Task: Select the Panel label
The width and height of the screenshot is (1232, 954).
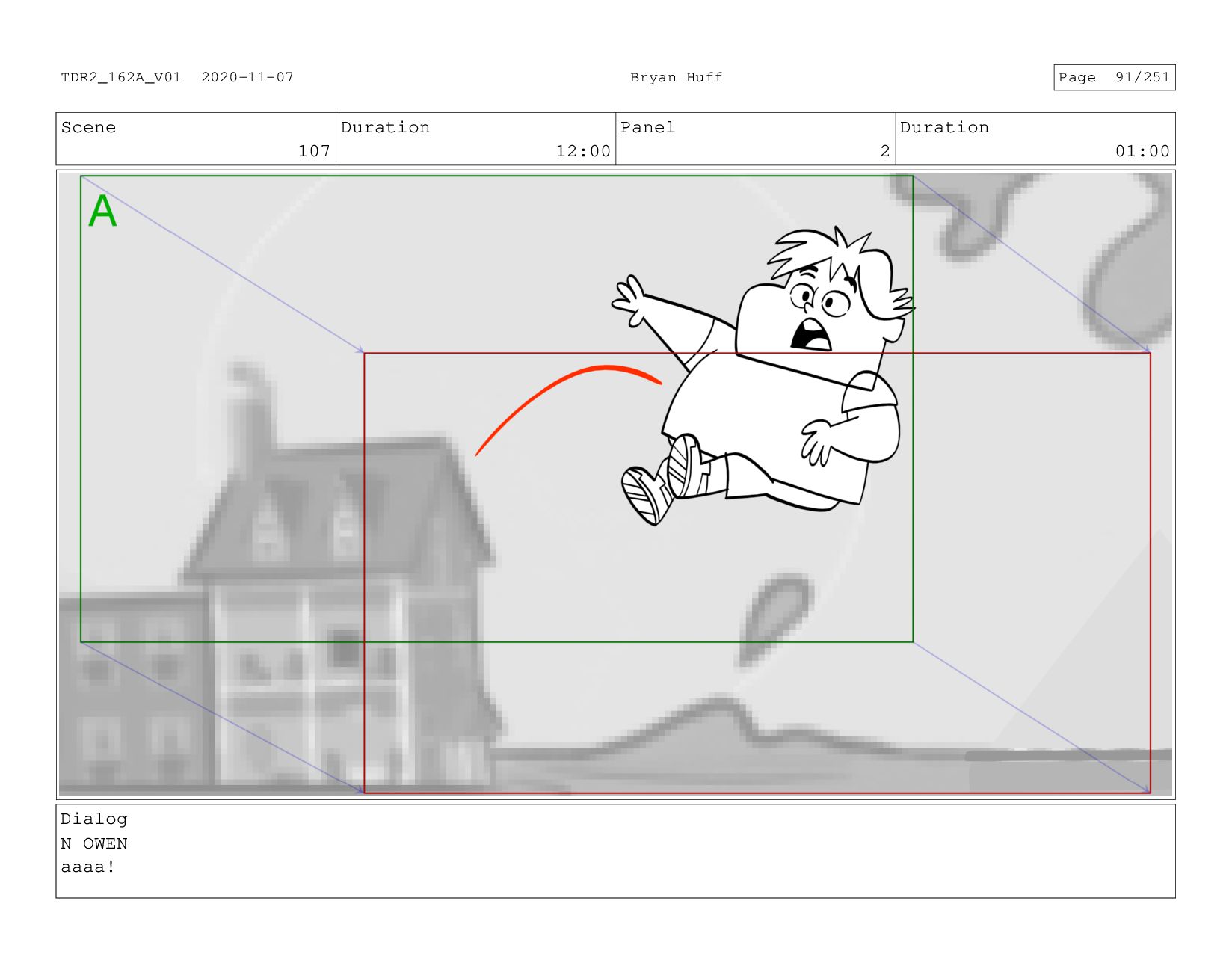Action: click(x=647, y=127)
